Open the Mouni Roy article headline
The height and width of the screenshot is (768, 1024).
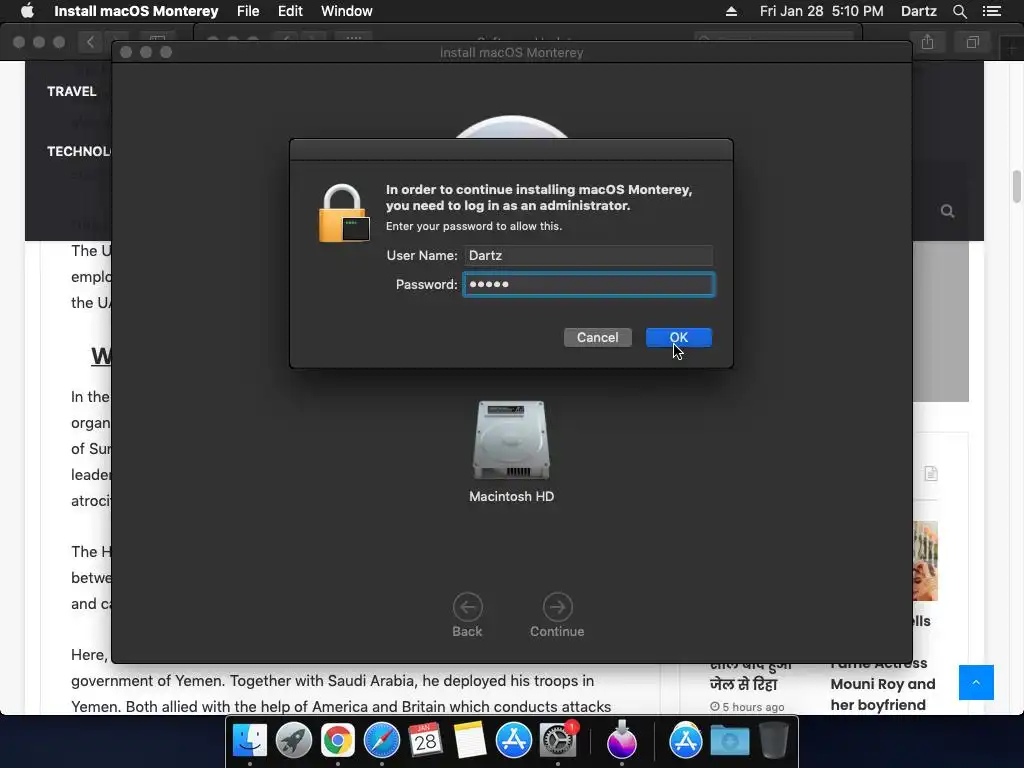[883, 684]
